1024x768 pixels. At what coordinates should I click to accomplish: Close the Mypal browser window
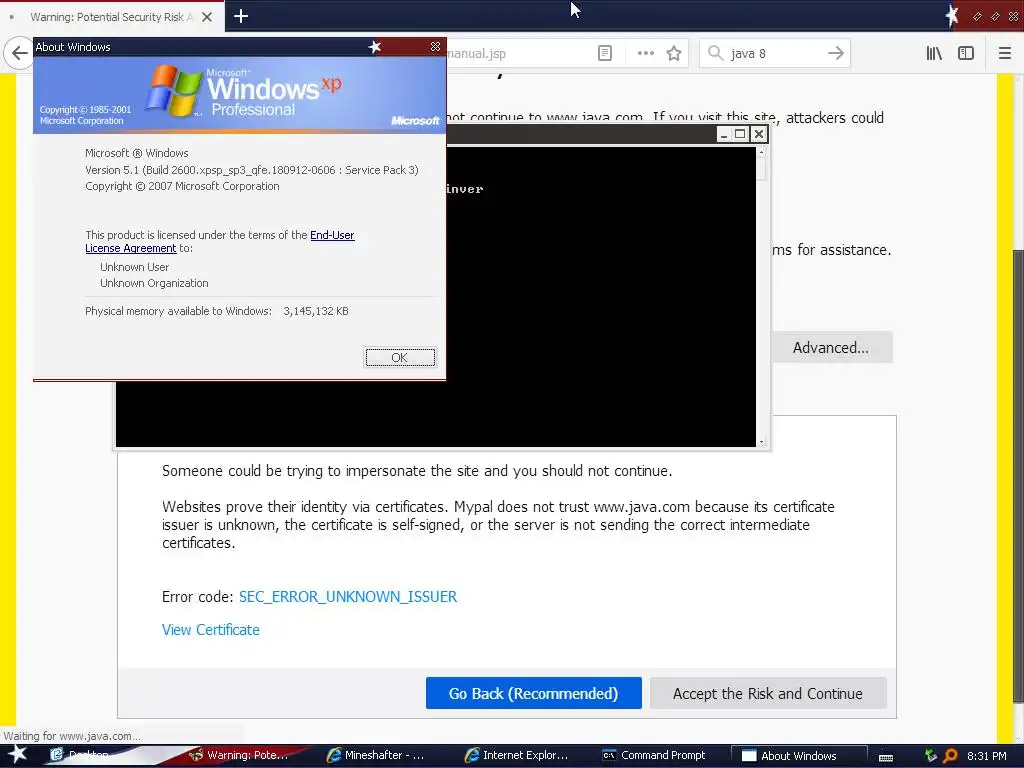click(x=1013, y=17)
